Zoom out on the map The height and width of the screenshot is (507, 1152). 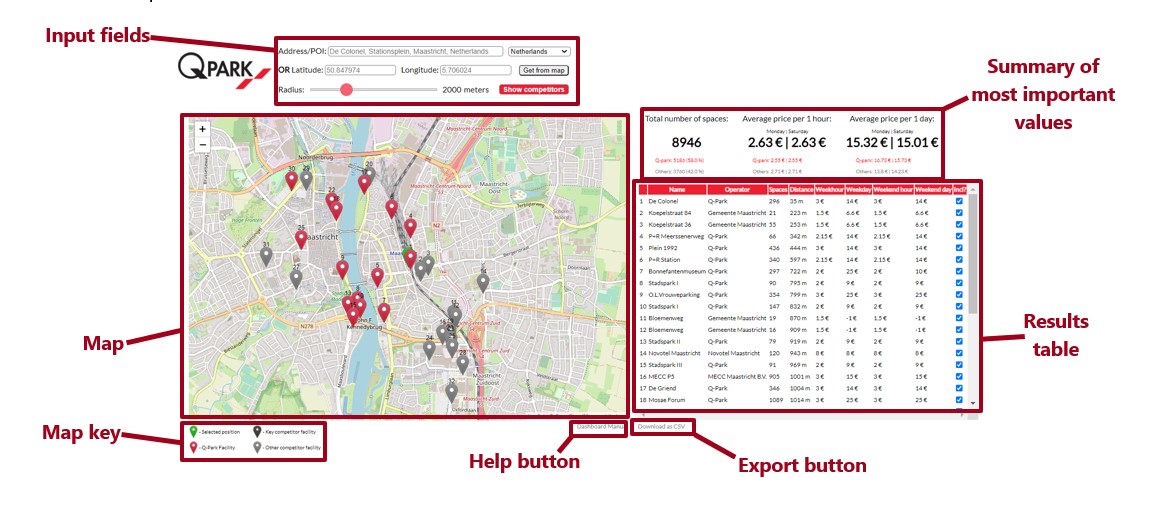point(203,145)
